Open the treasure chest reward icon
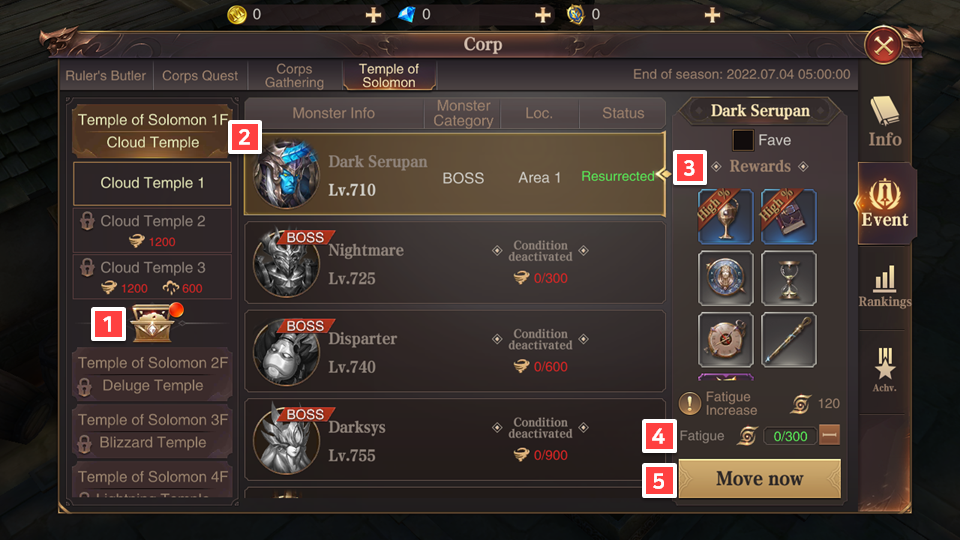The width and height of the screenshot is (960, 540). tap(153, 323)
